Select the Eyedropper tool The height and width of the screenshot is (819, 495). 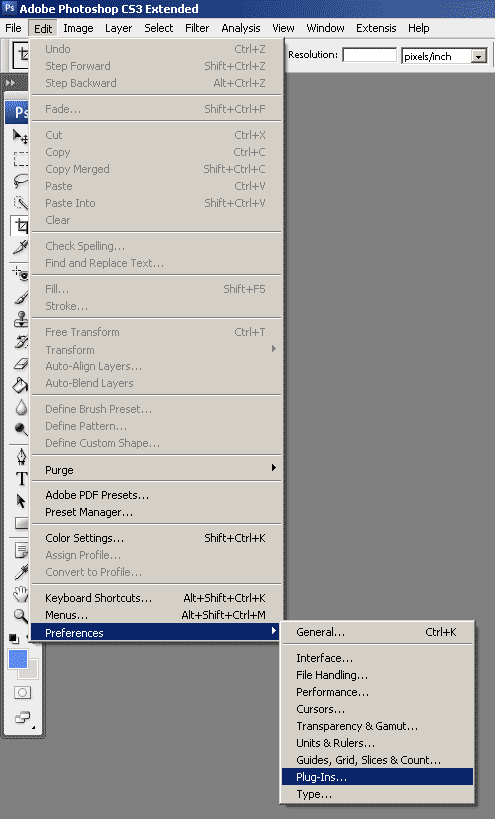[20, 572]
